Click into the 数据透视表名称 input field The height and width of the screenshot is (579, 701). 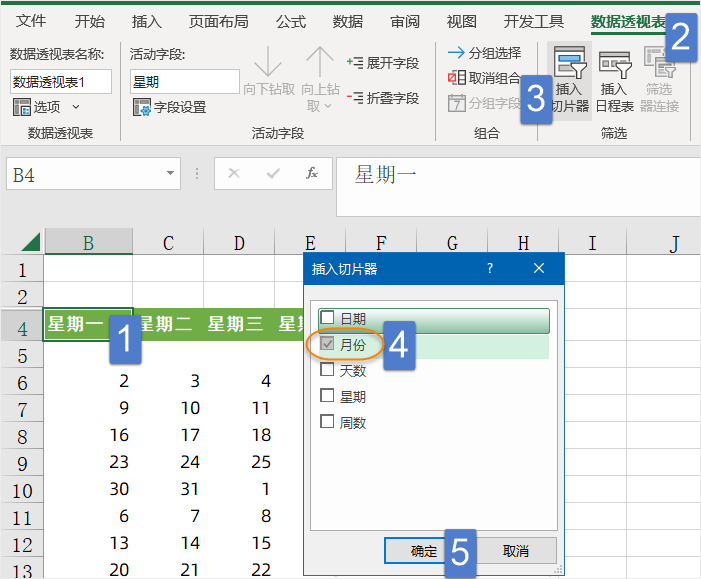click(61, 82)
